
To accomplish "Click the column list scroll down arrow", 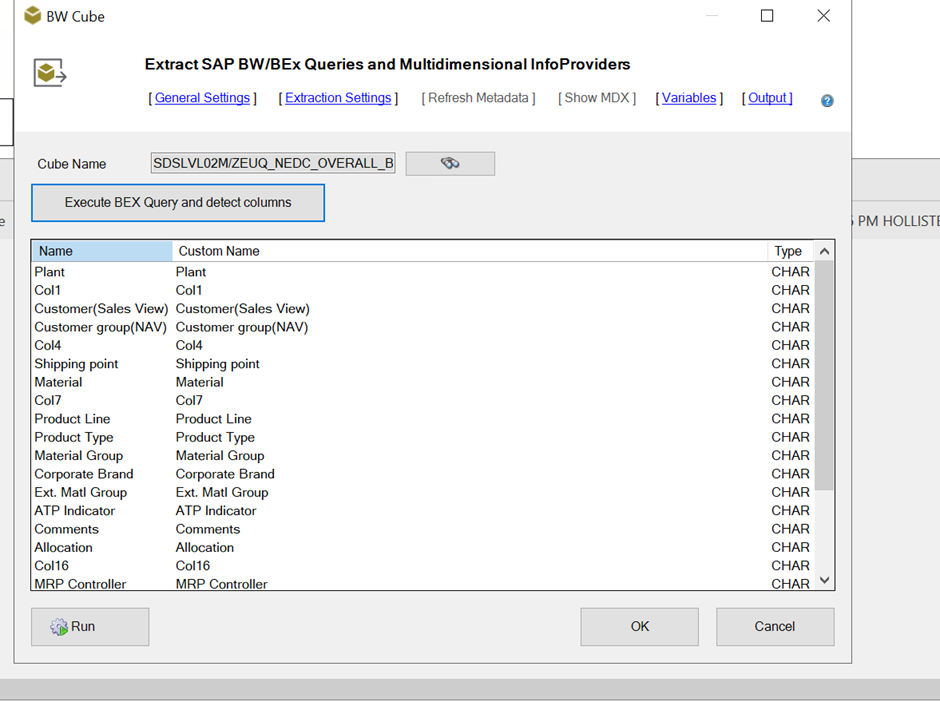I will (824, 580).
